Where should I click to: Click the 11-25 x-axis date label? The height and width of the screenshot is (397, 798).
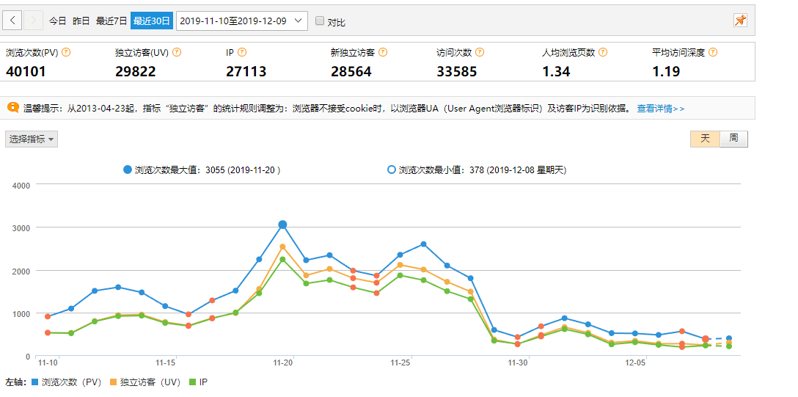pyautogui.click(x=401, y=363)
